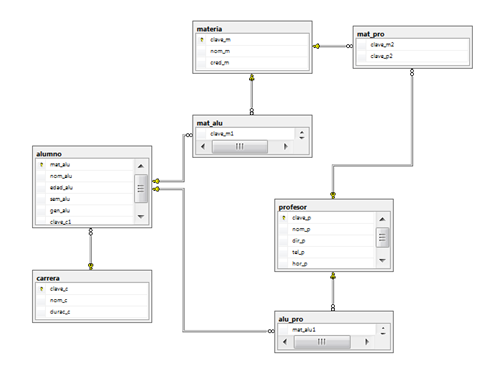The image size is (484, 379).
Task: Select the mat_alu table title bar
Action: pyautogui.click(x=252, y=123)
